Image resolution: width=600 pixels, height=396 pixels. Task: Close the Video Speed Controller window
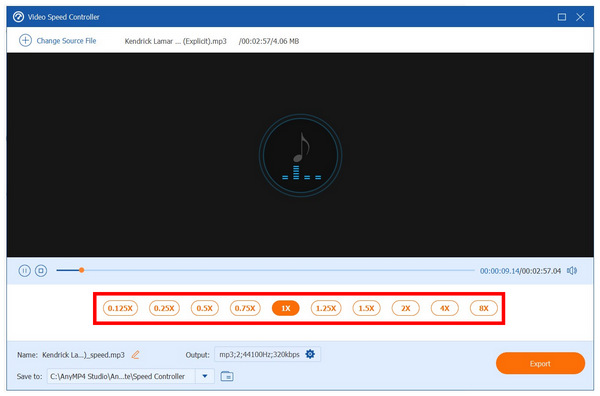coord(580,17)
